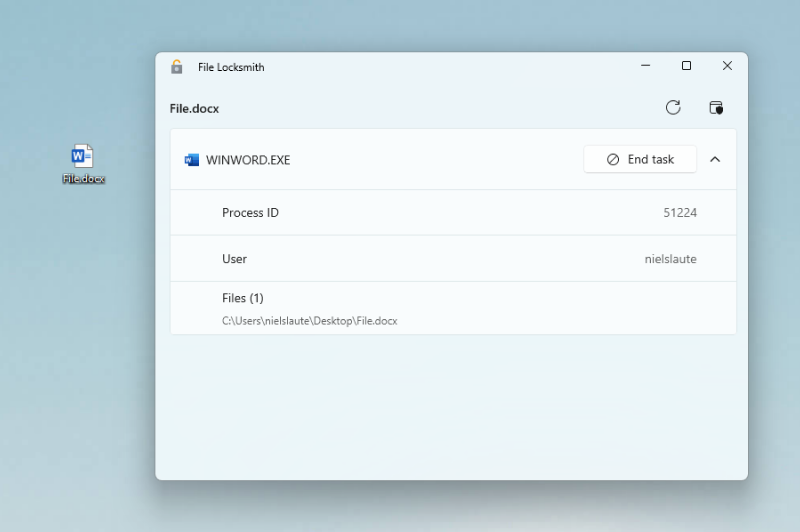
Task: Click the Files (1) heading
Action: click(242, 298)
